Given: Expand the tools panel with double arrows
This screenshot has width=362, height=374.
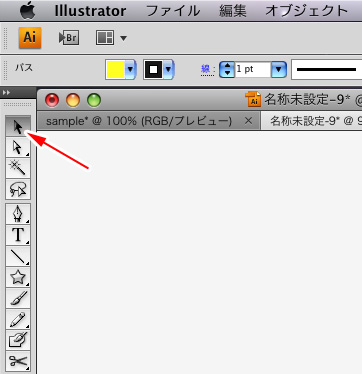Looking at the screenshot, I should pos(7,93).
